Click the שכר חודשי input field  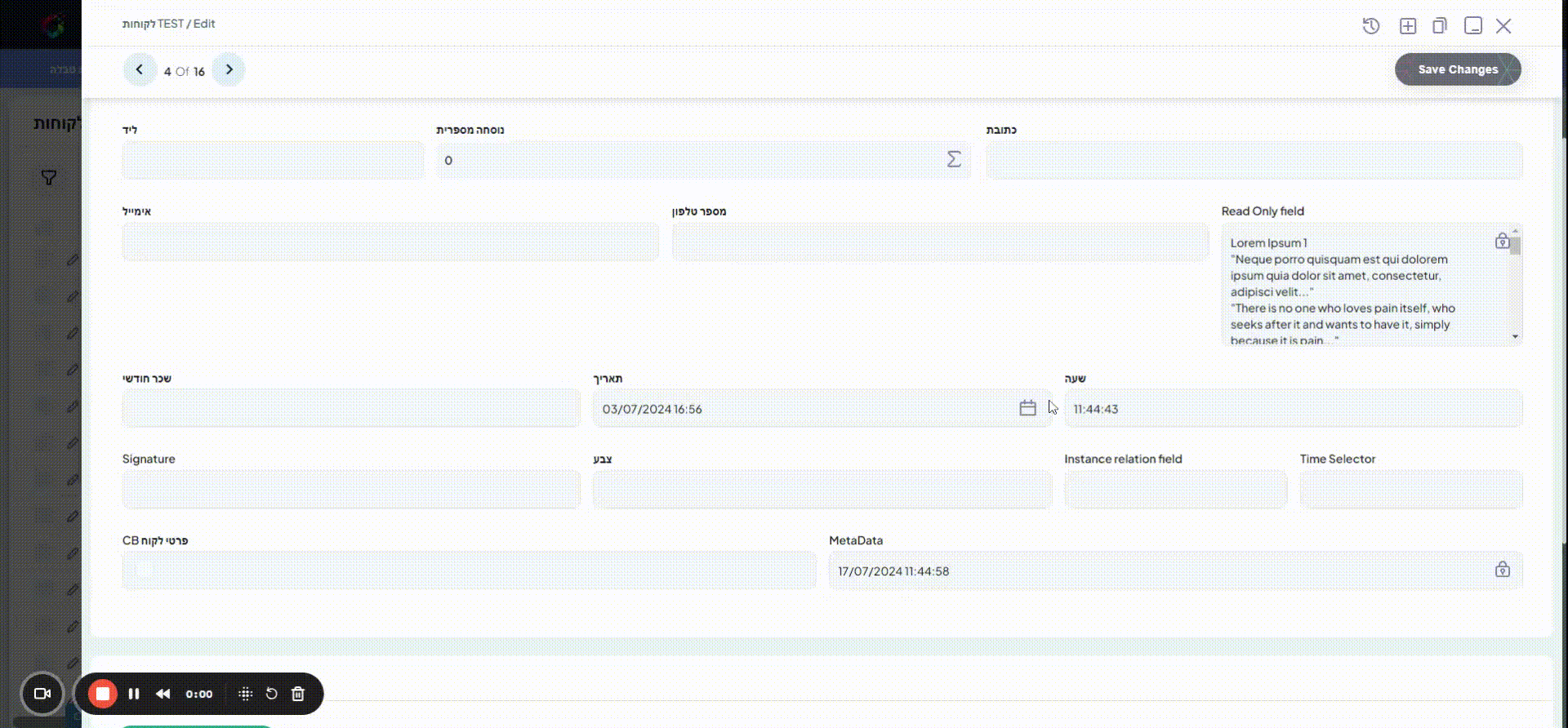click(x=351, y=408)
